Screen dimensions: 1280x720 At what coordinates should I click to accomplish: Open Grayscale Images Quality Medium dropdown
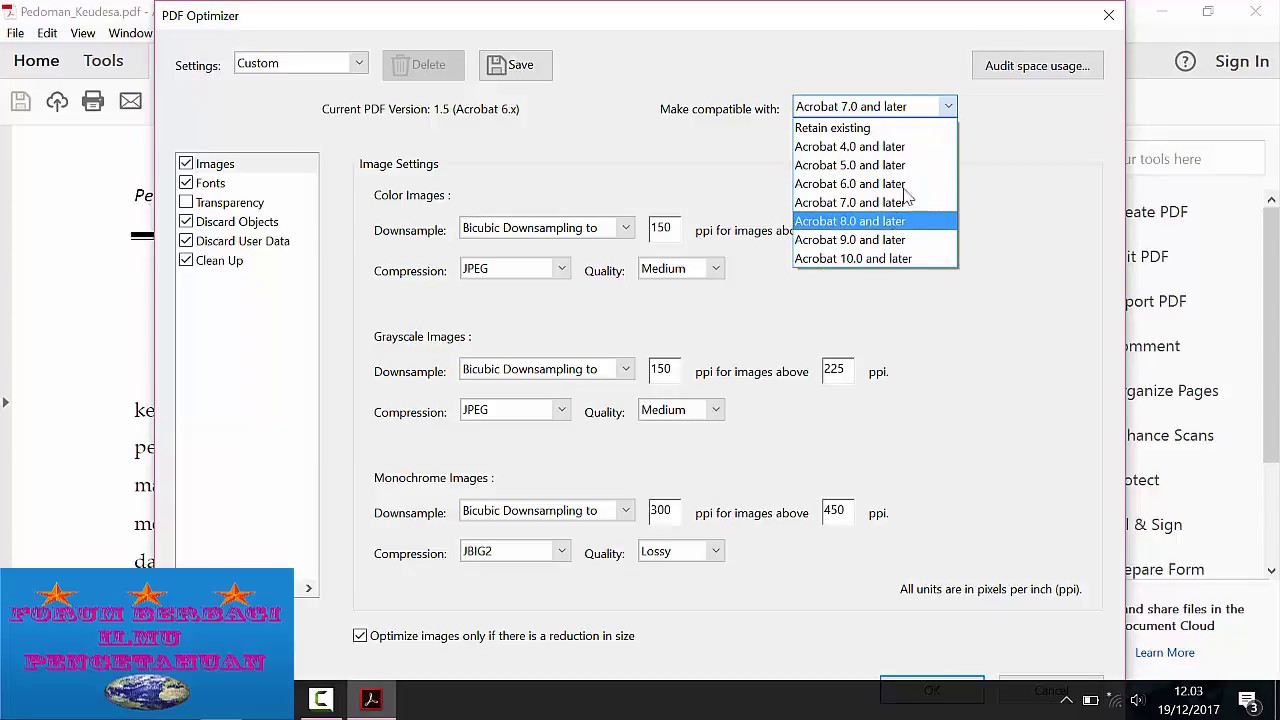(x=681, y=410)
